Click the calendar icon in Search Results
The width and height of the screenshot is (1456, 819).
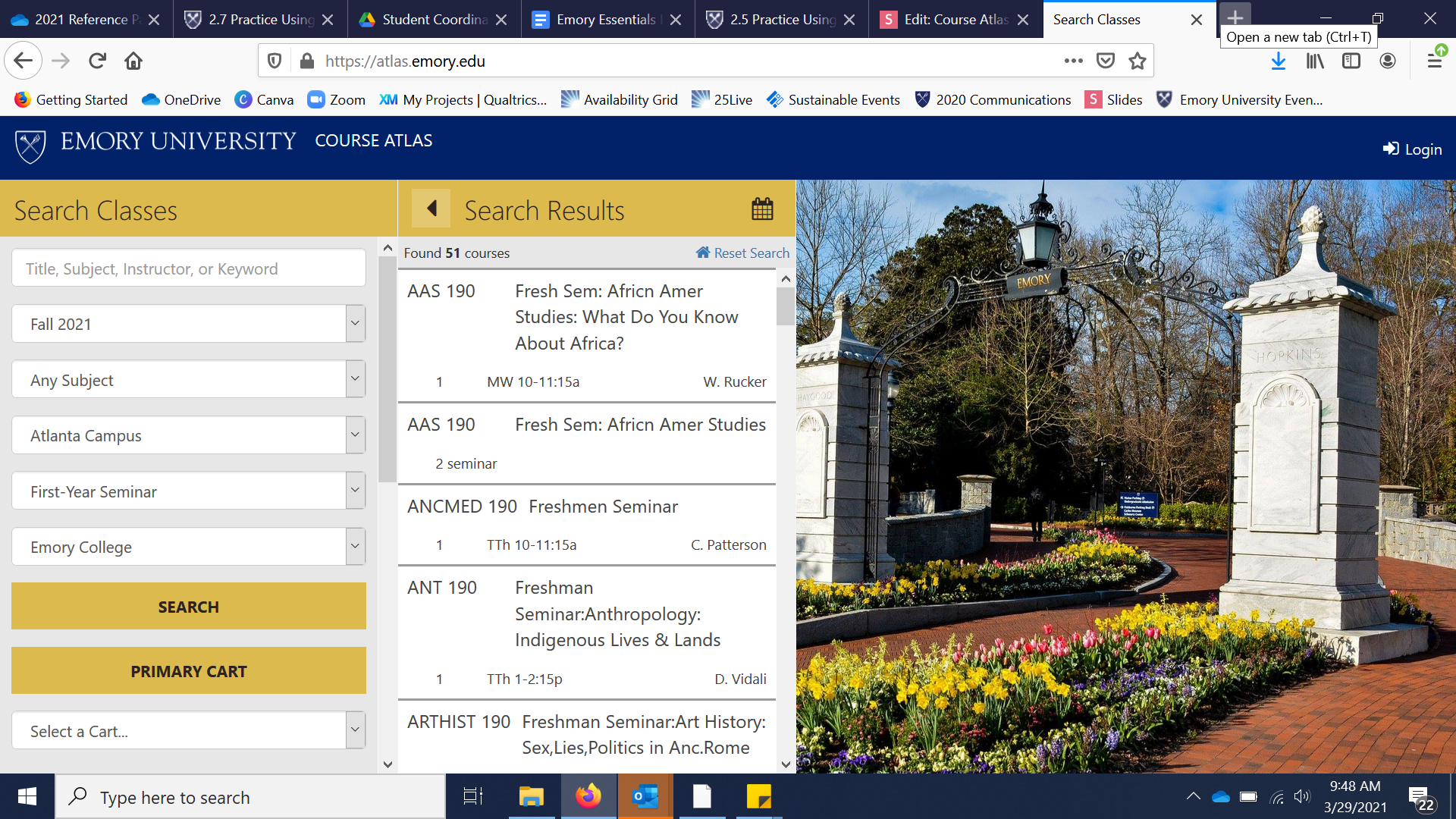click(762, 209)
